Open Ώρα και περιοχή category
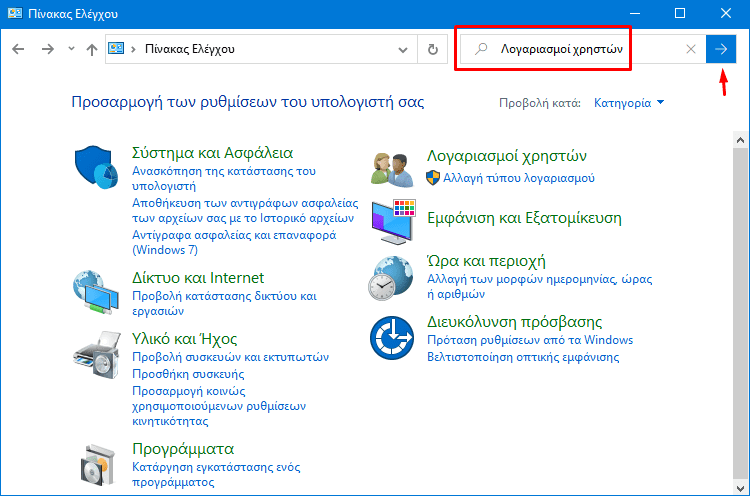 (x=486, y=261)
